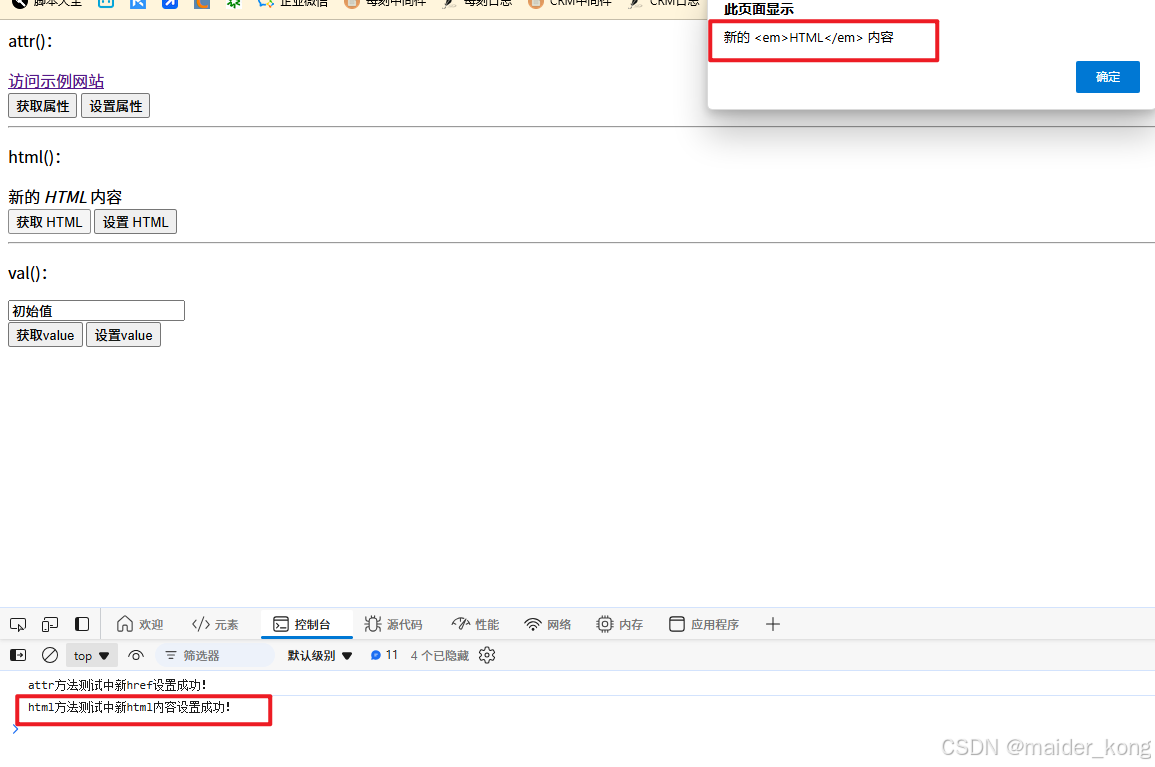Add a new DevTools panel with plus icon
The width and height of the screenshot is (1155, 767).
point(772,624)
